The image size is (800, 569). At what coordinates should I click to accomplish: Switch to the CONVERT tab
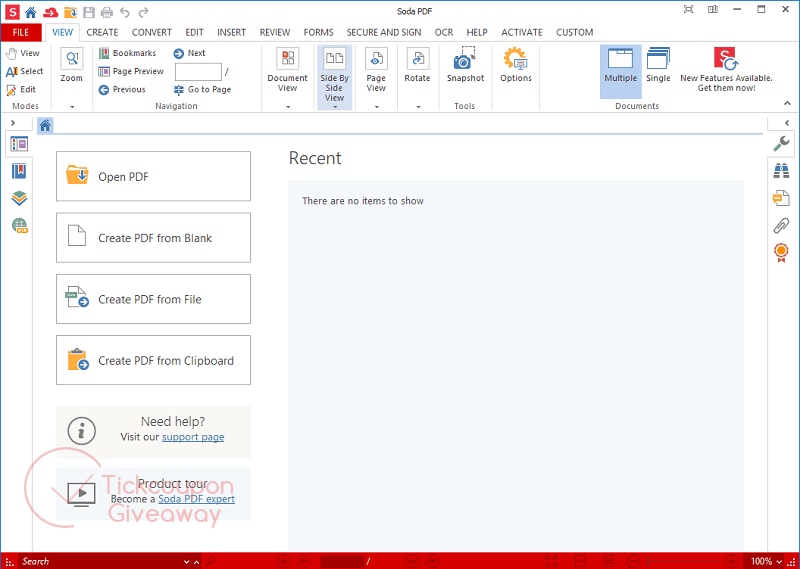click(152, 33)
